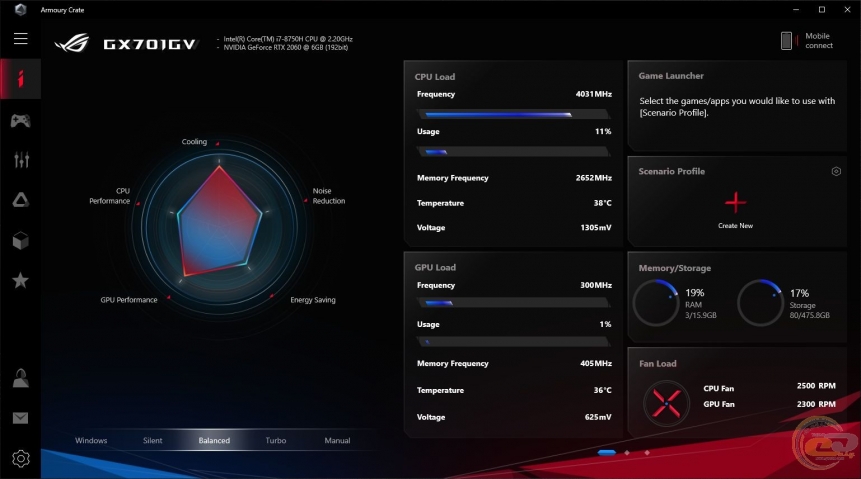Click the GPU Frequency bar

(x=513, y=303)
